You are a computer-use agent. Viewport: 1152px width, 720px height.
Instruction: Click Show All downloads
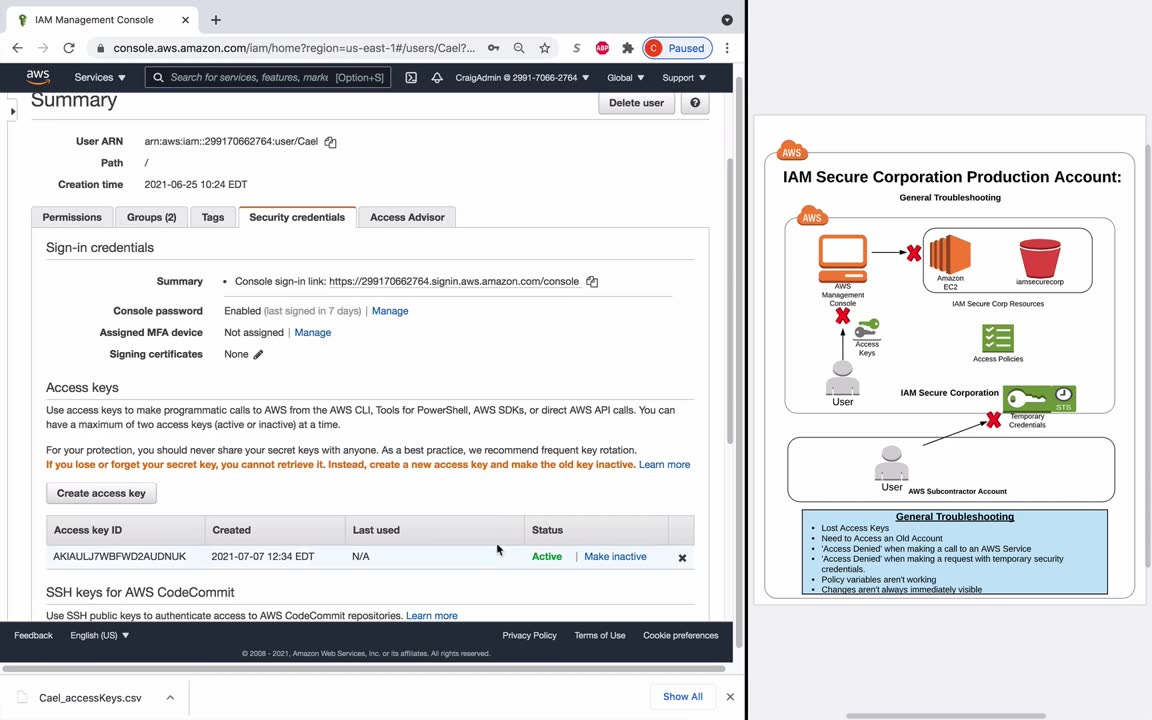683,696
